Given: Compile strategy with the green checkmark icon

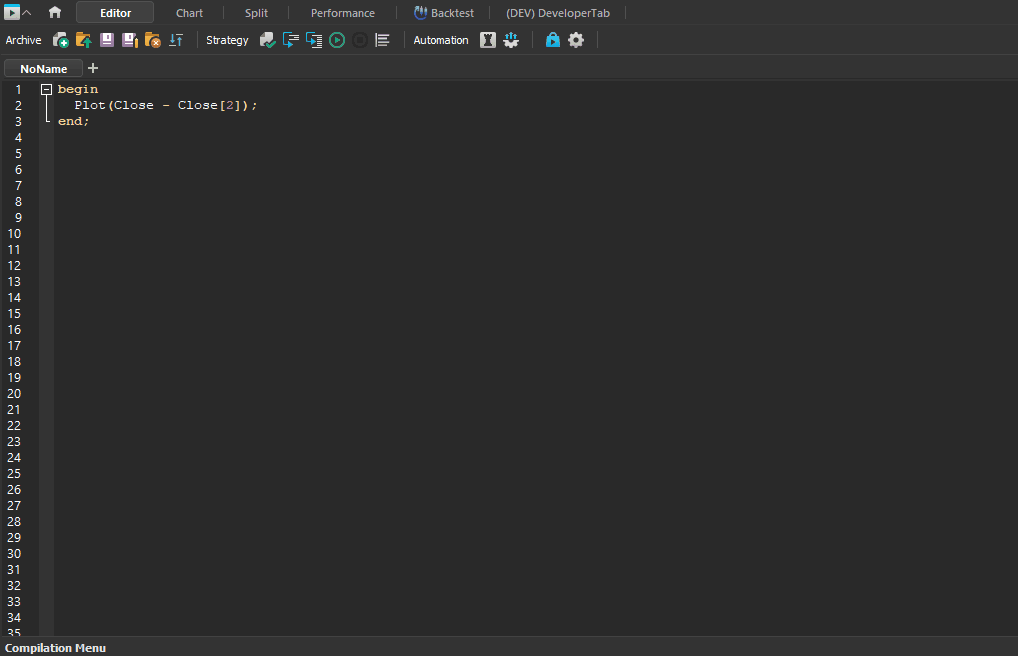Looking at the screenshot, I should (267, 40).
